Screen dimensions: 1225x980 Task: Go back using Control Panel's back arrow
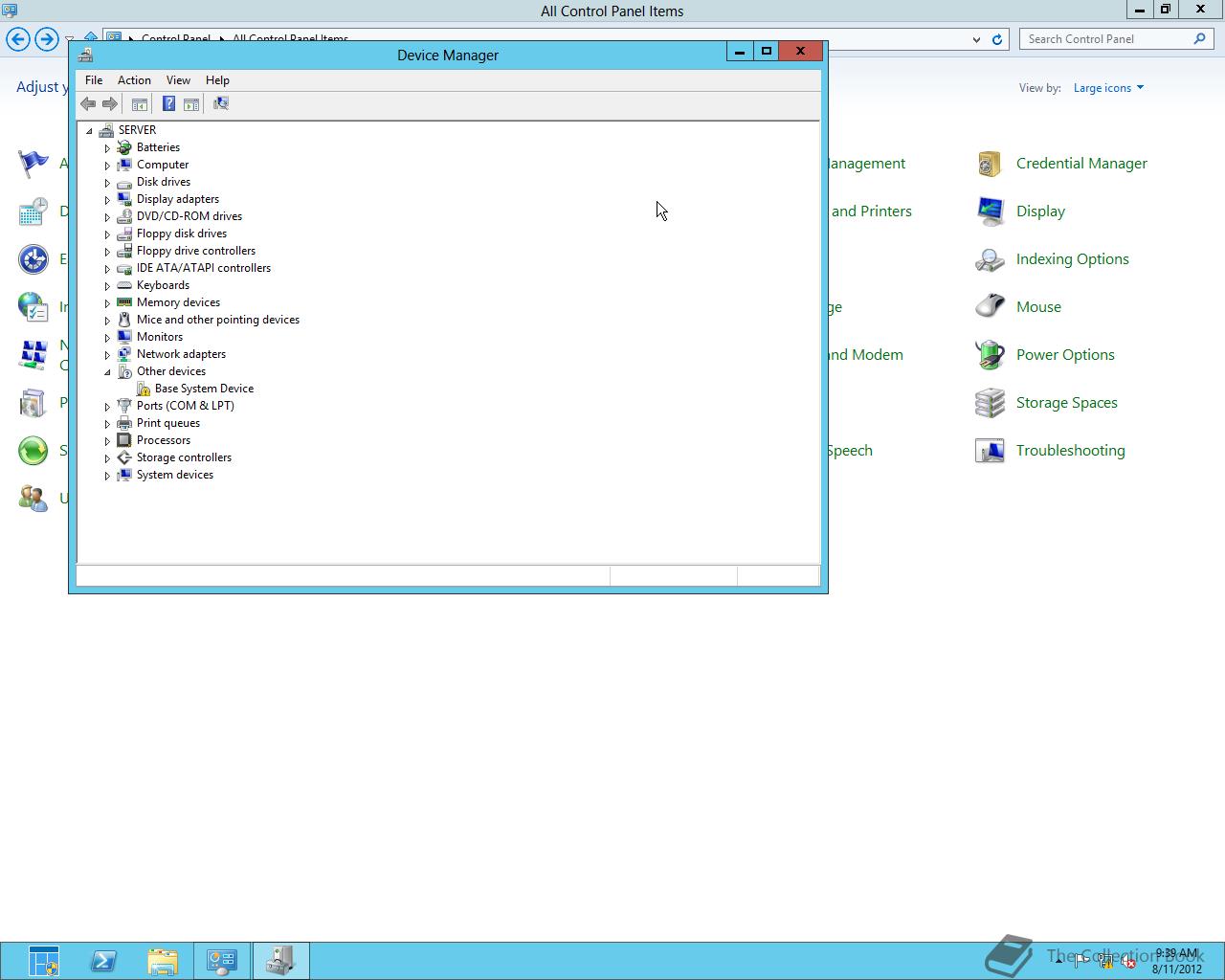click(x=18, y=39)
